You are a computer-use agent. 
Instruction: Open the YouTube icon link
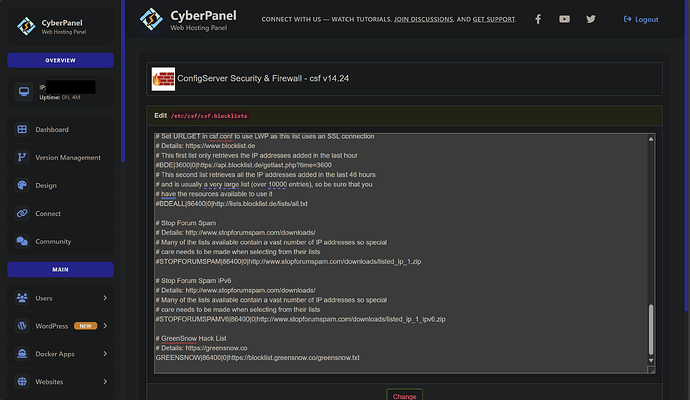click(564, 19)
